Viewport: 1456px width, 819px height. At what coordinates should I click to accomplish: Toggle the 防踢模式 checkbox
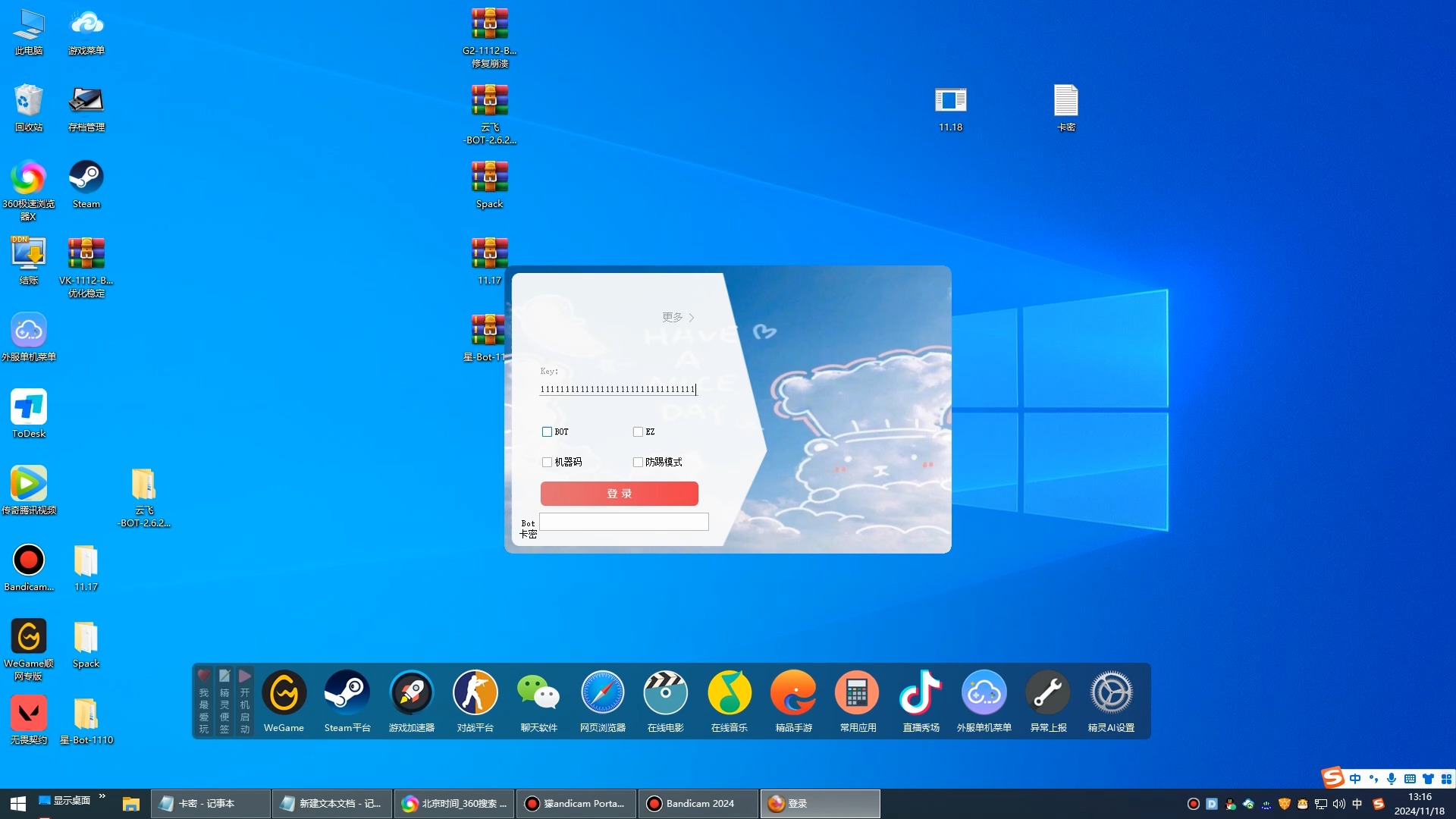tap(638, 462)
